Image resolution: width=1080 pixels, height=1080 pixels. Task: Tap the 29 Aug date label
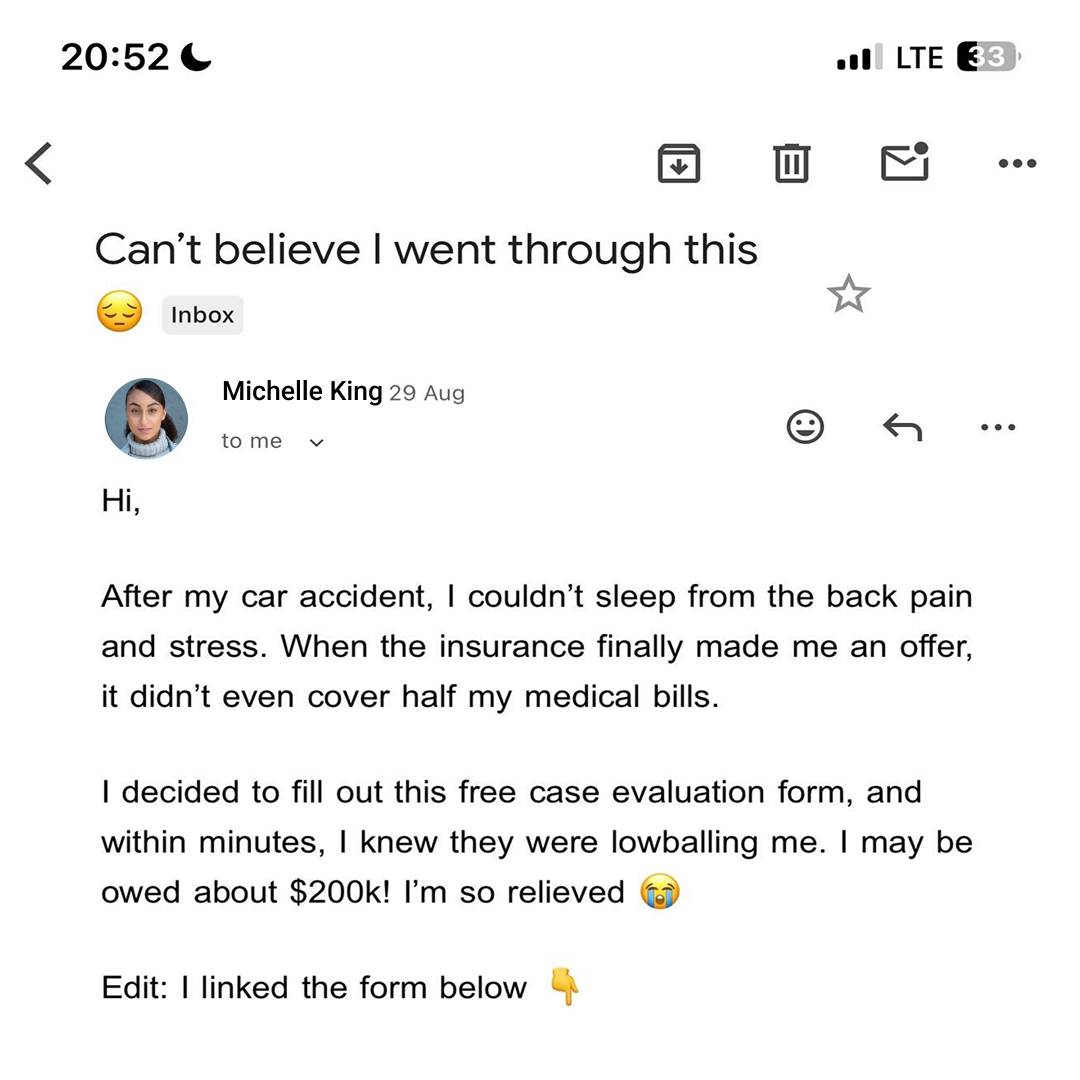pos(427,393)
